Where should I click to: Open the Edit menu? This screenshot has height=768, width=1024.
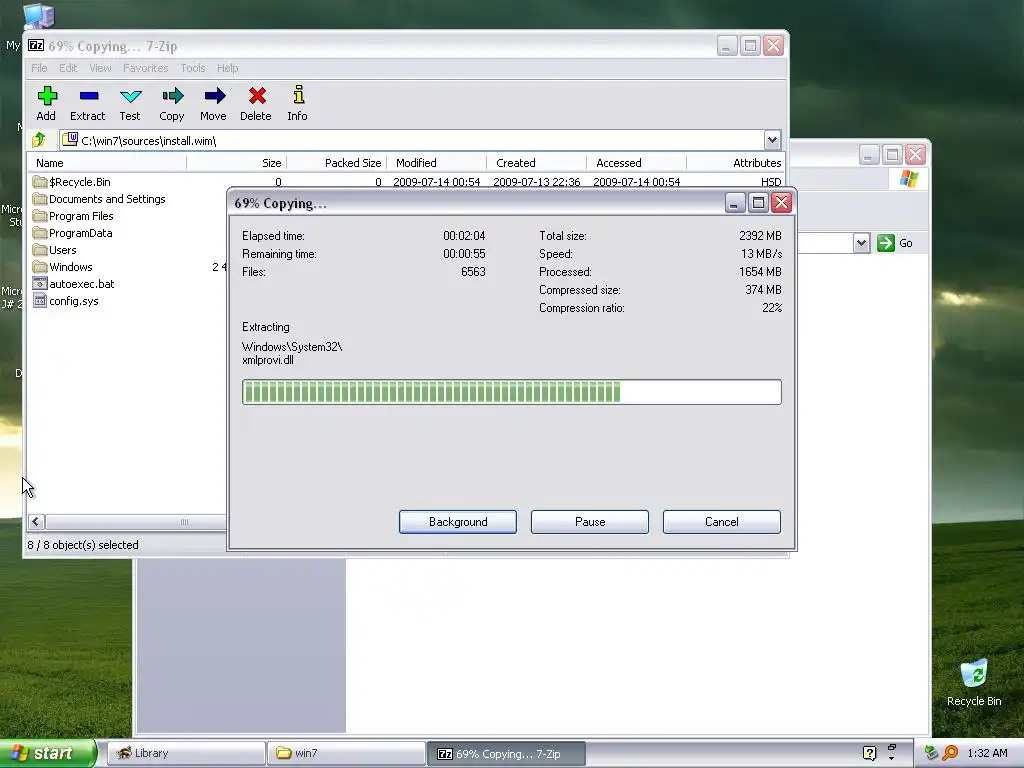(68, 68)
